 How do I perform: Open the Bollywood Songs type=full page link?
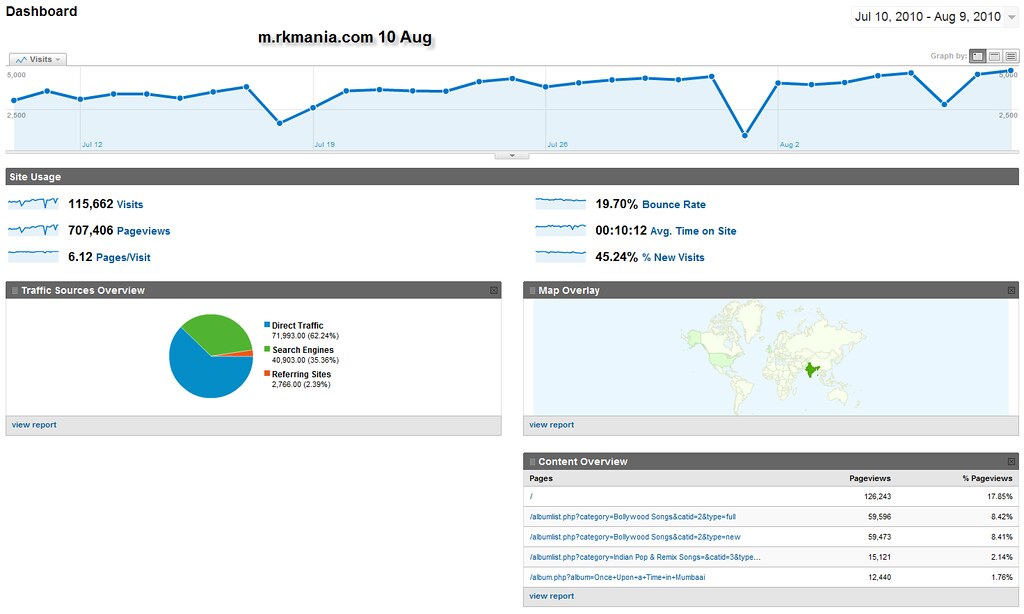click(x=633, y=517)
